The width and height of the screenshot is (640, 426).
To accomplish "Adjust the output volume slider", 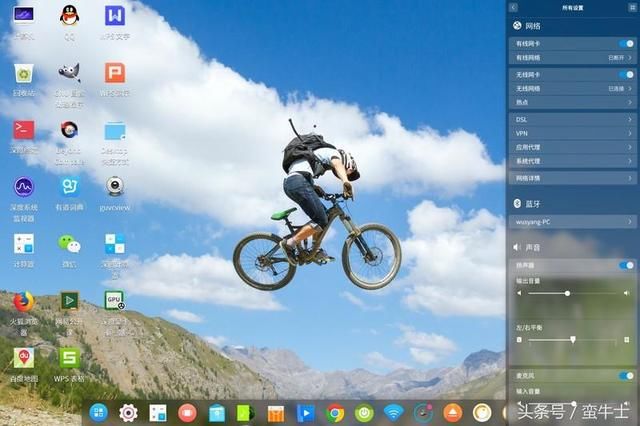I will (572, 293).
